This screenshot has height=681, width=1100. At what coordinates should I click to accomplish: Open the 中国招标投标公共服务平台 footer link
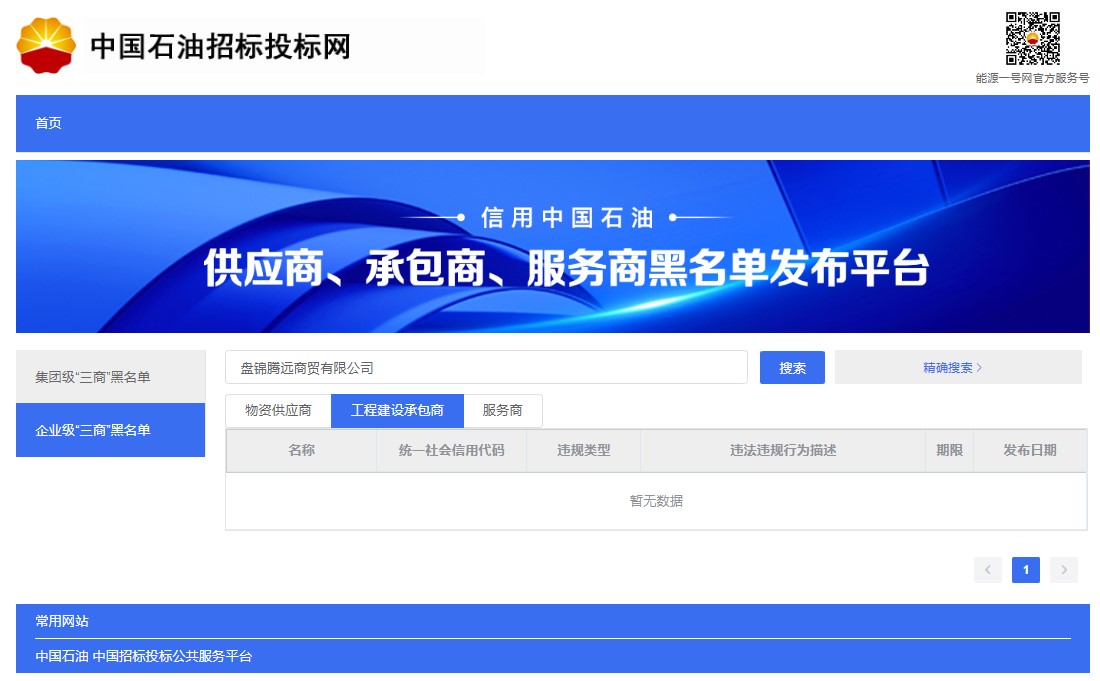[173, 656]
